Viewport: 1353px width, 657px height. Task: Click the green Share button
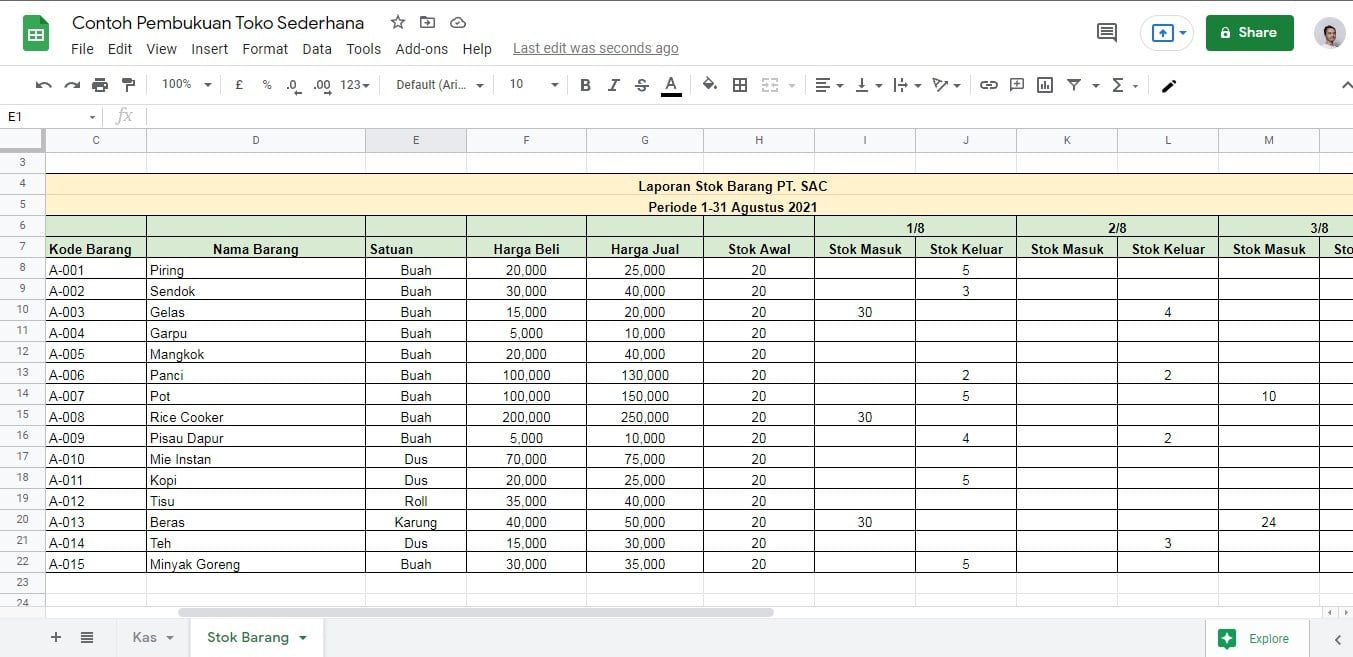click(1249, 33)
